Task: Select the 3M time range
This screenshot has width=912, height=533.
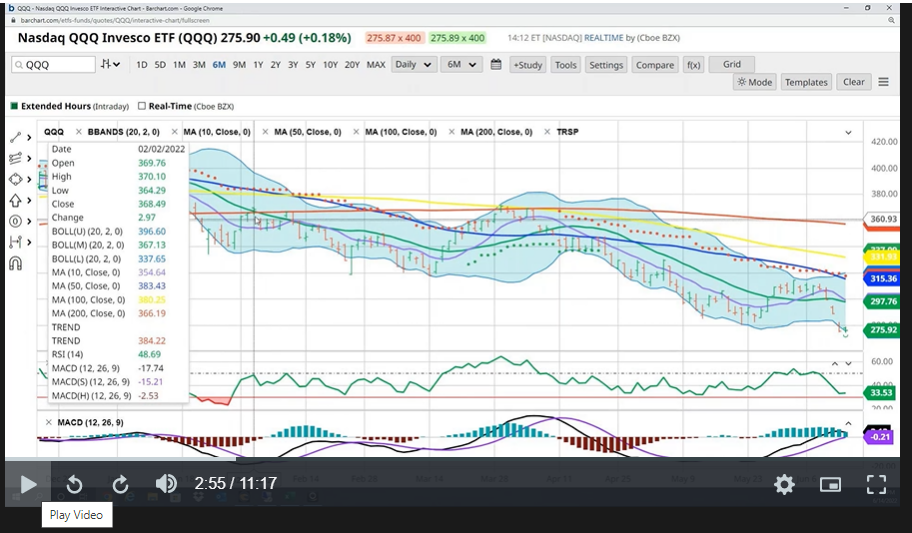Action: [x=199, y=65]
